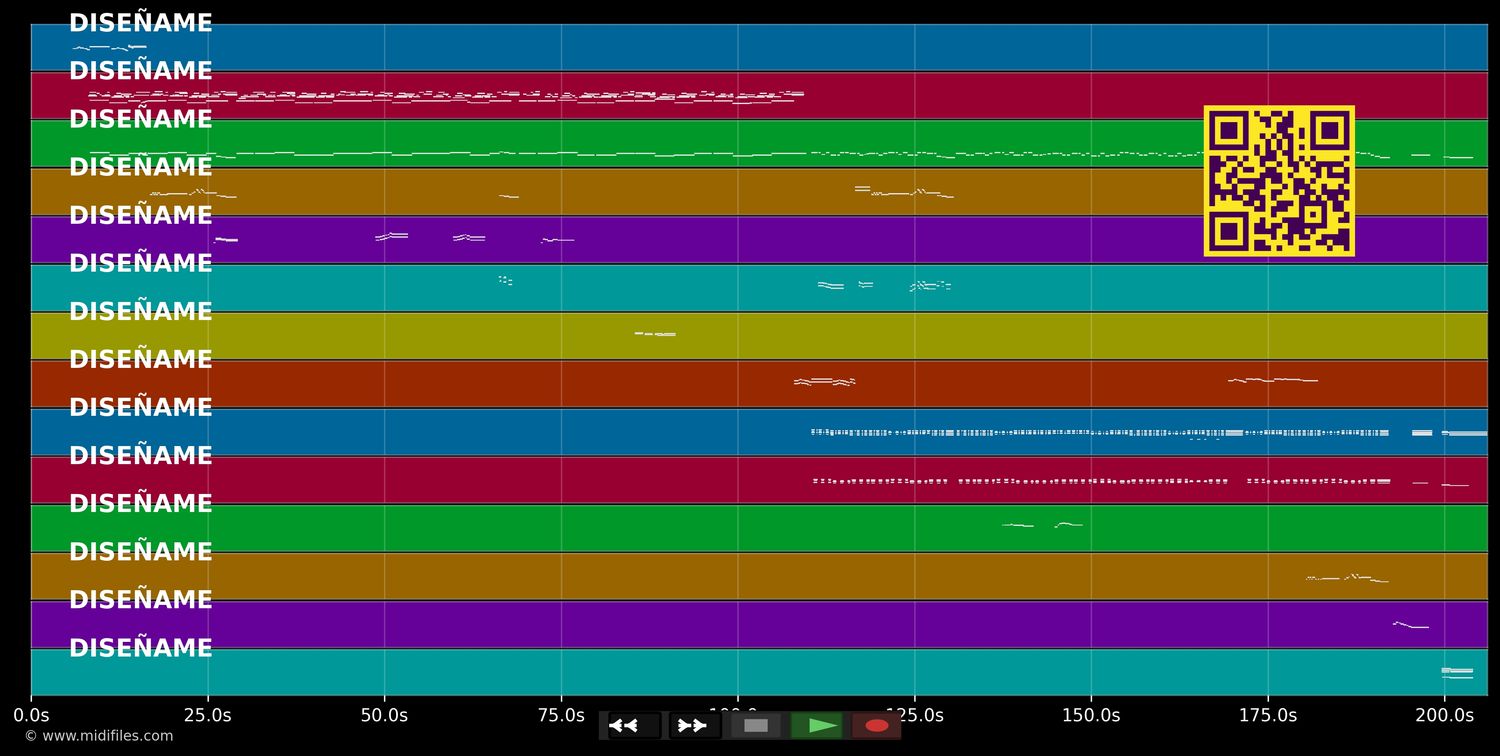Jump to the 50.0s timeline mark

click(x=384, y=715)
